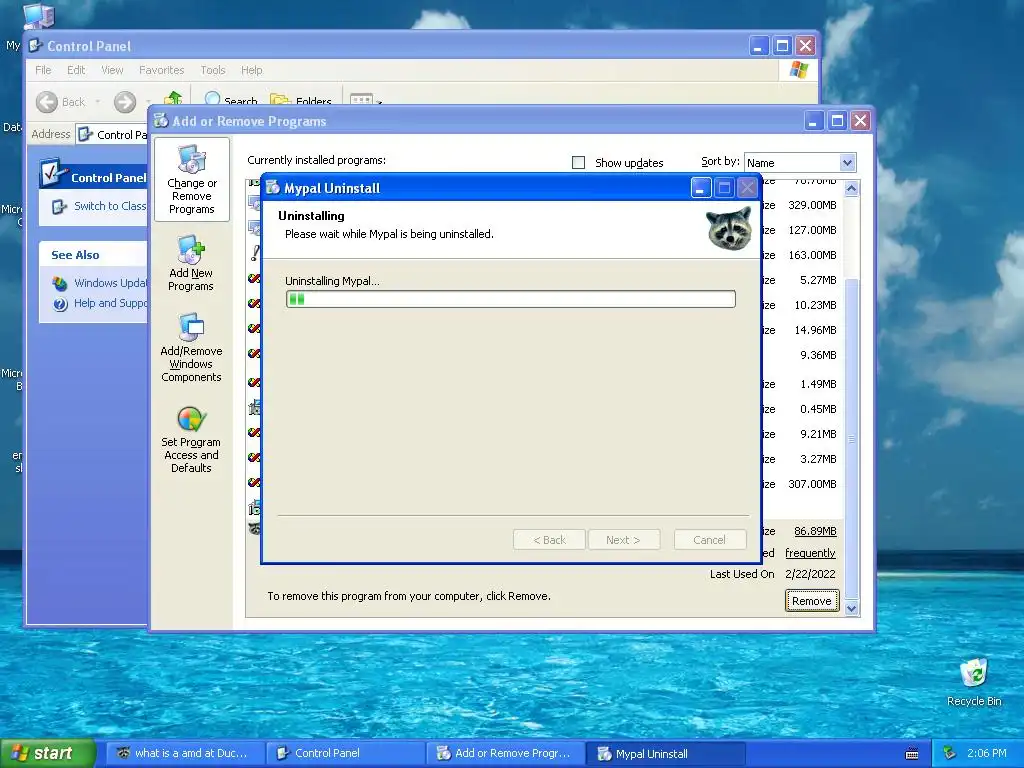
Task: Click the raccoon Mypal logo in dialog
Action: coord(729,229)
